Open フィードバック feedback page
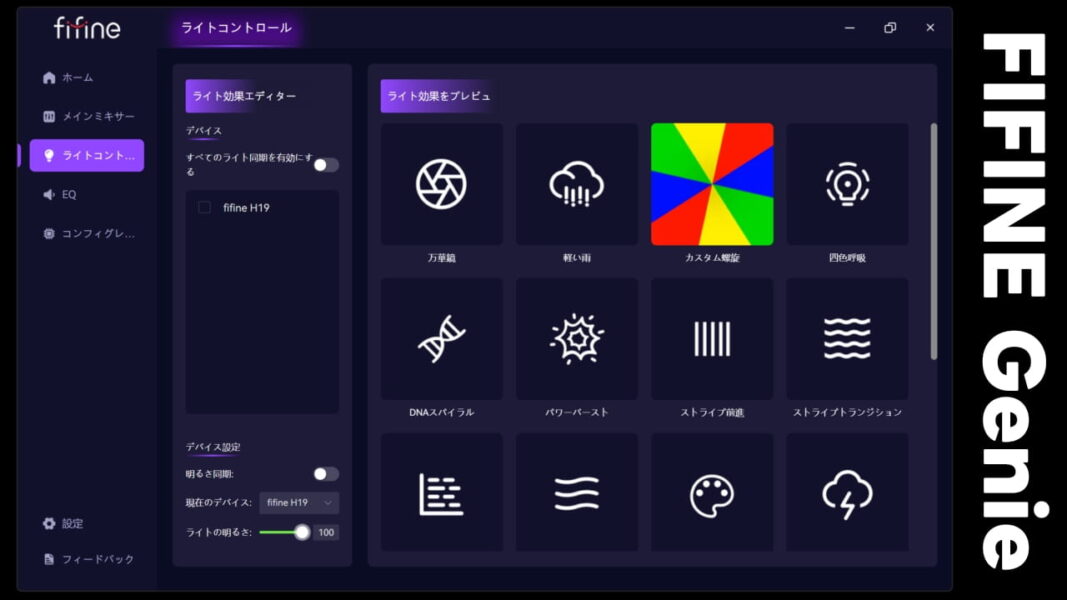 [x=86, y=559]
